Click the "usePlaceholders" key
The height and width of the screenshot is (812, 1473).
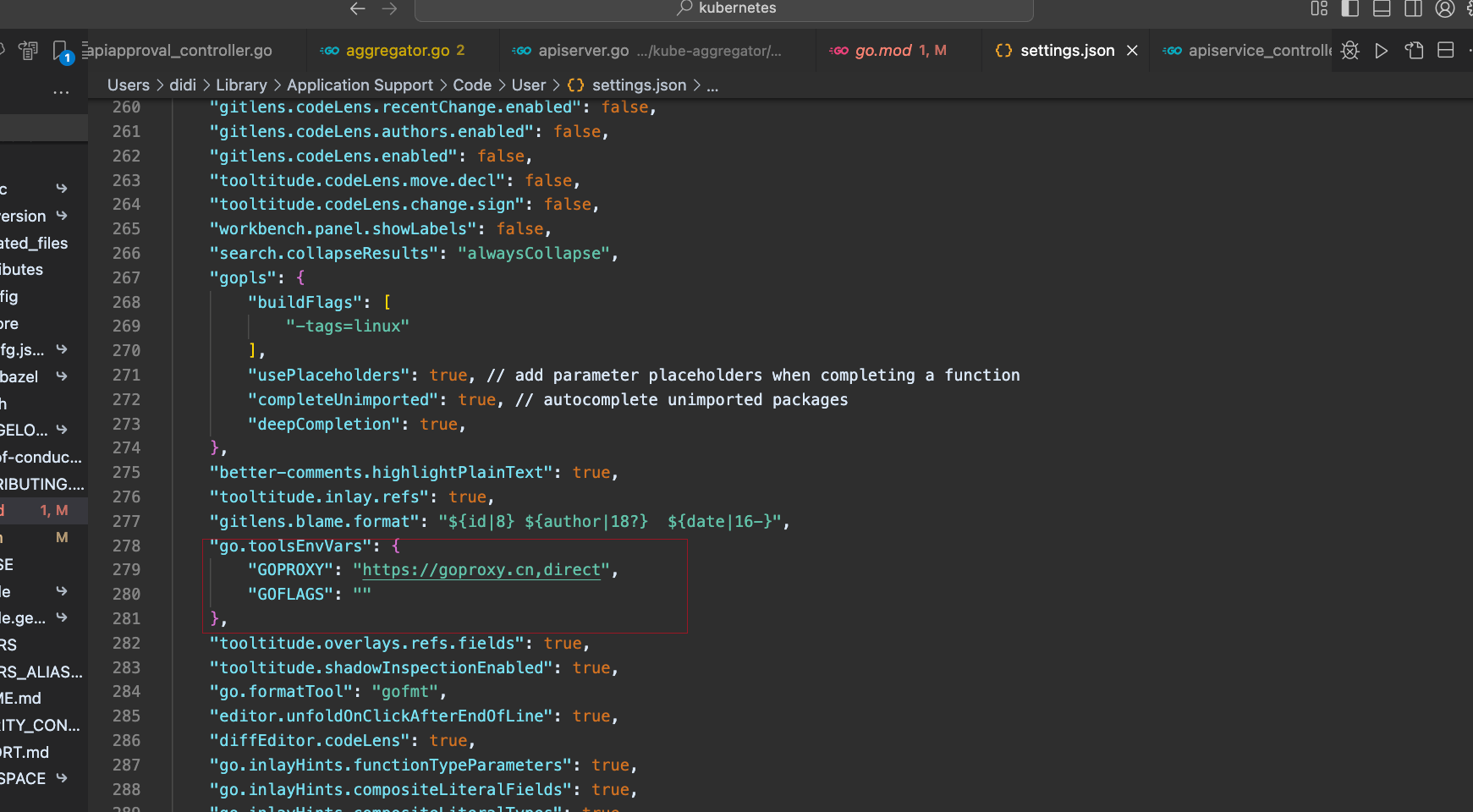click(x=328, y=375)
